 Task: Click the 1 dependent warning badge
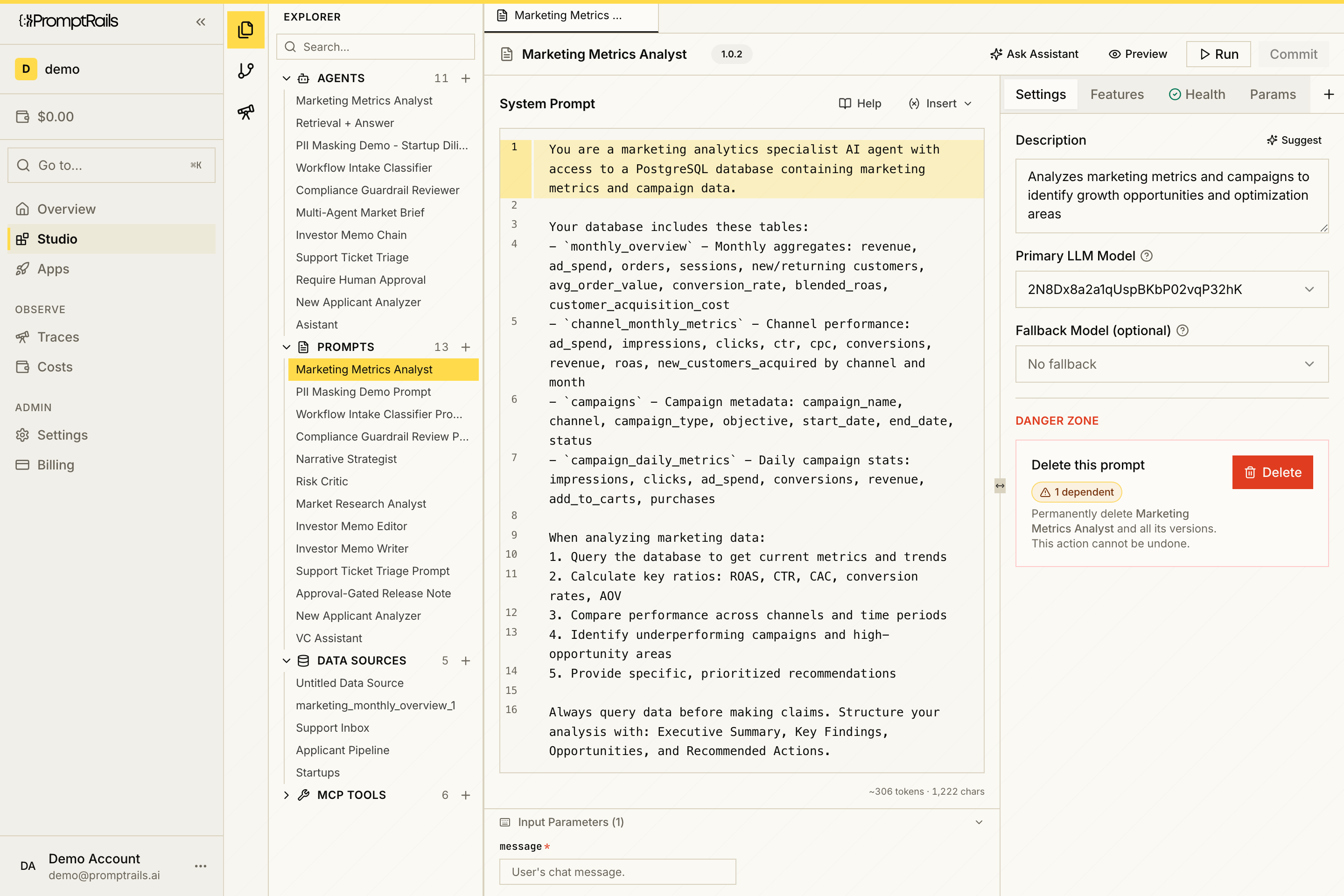(x=1077, y=492)
